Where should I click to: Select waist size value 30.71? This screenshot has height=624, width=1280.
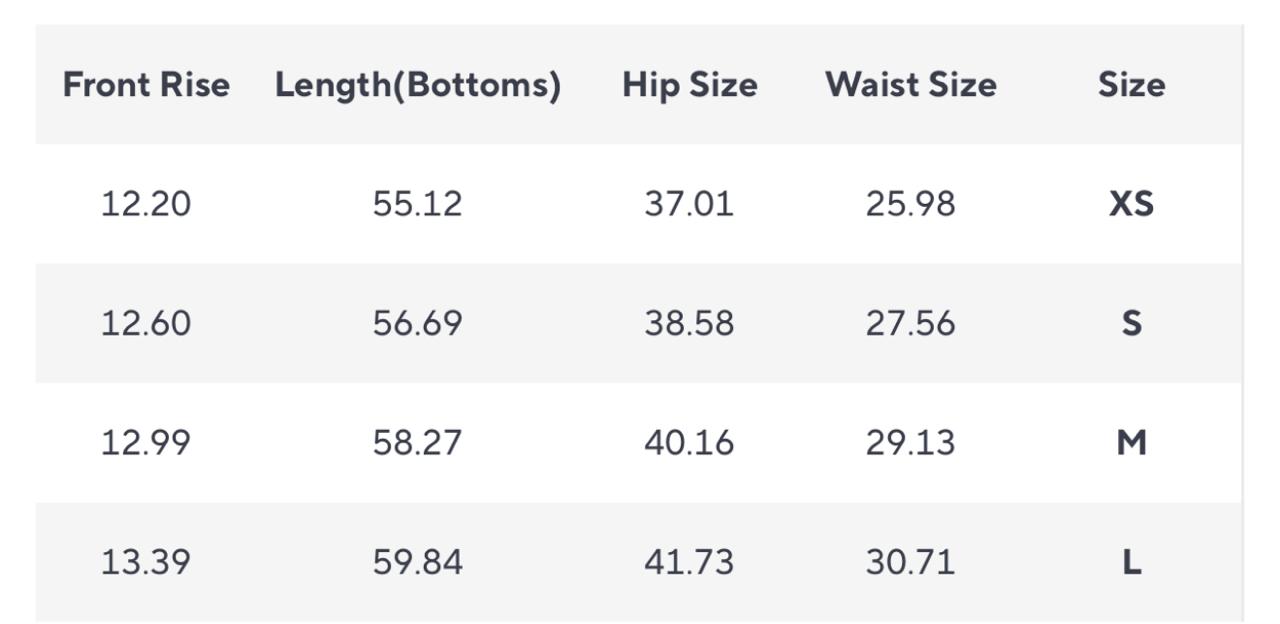(x=911, y=562)
